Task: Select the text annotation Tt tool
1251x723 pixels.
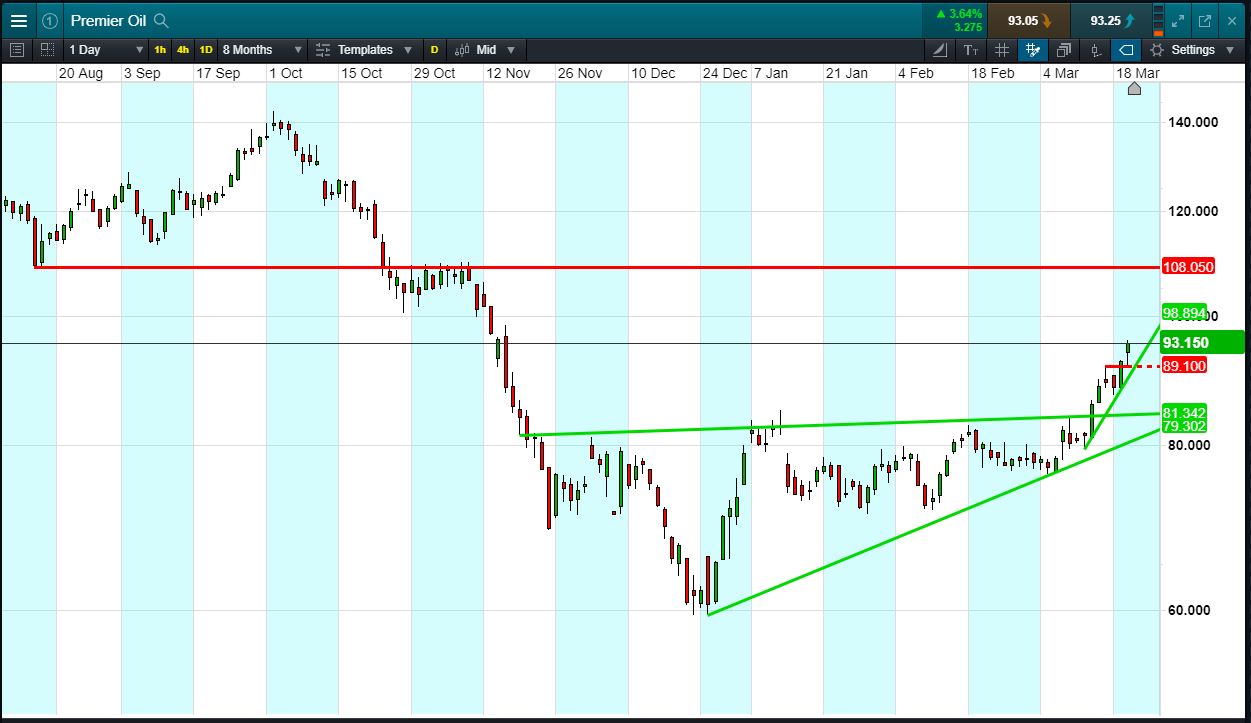Action: tap(971, 49)
